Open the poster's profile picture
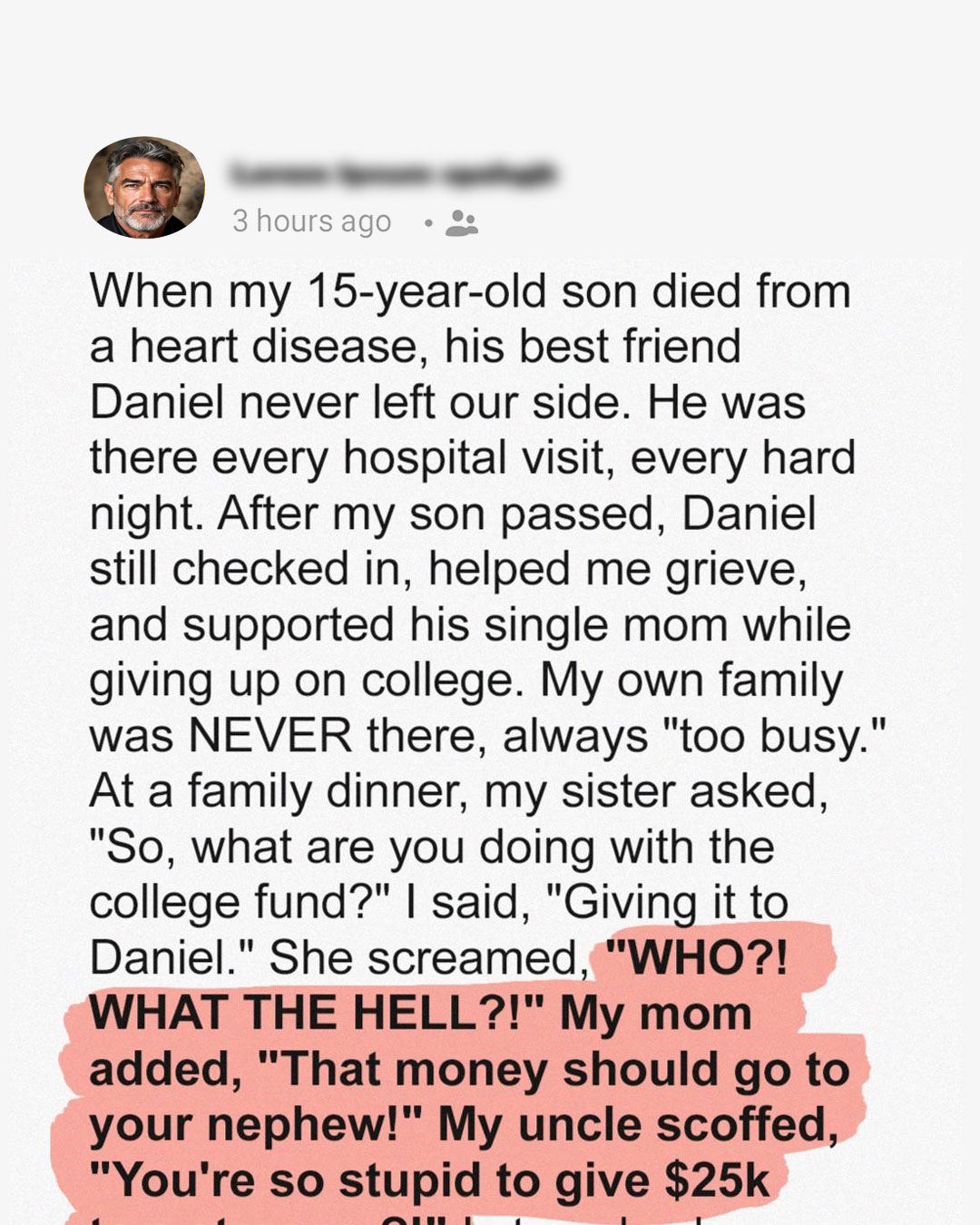980x1225 pixels. coord(144,188)
